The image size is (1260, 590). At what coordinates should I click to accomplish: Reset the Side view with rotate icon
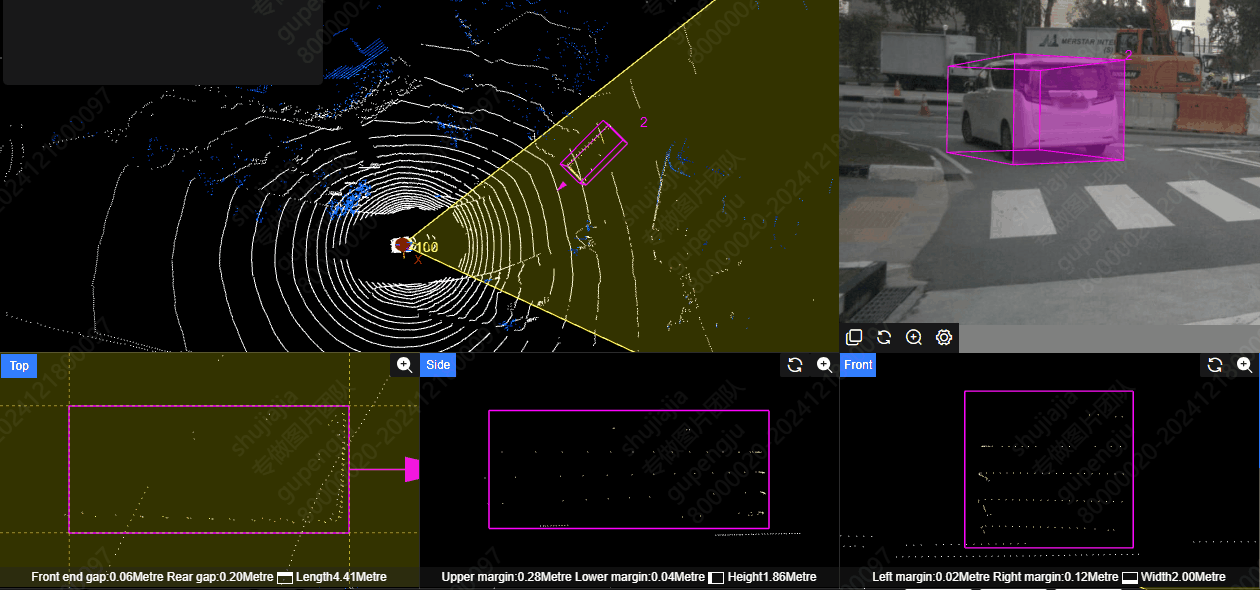[795, 365]
